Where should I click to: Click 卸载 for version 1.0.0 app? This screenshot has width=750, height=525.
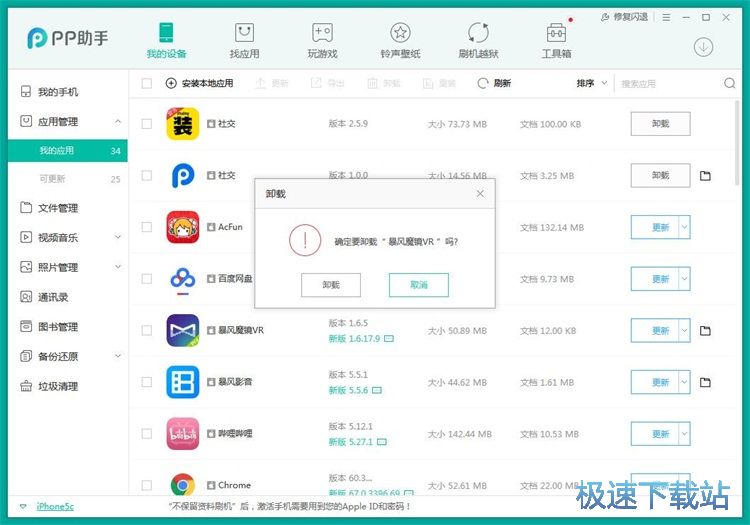661,175
